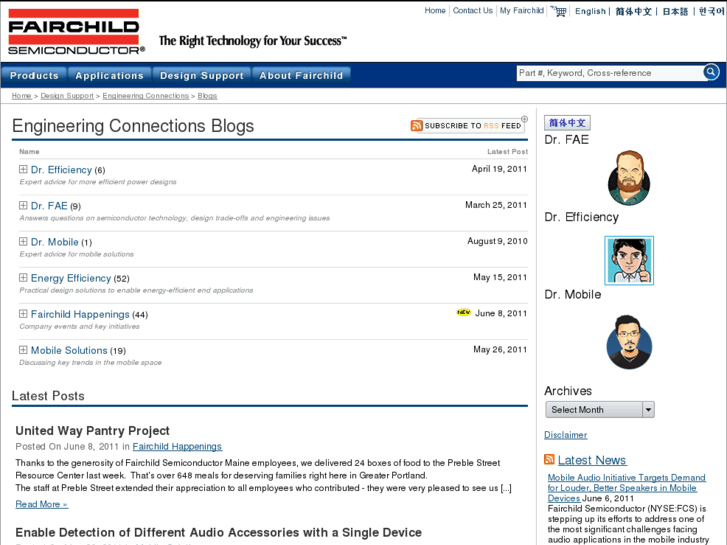Expand the Energy Efficiency blog row
The width and height of the screenshot is (727, 545).
[23, 278]
